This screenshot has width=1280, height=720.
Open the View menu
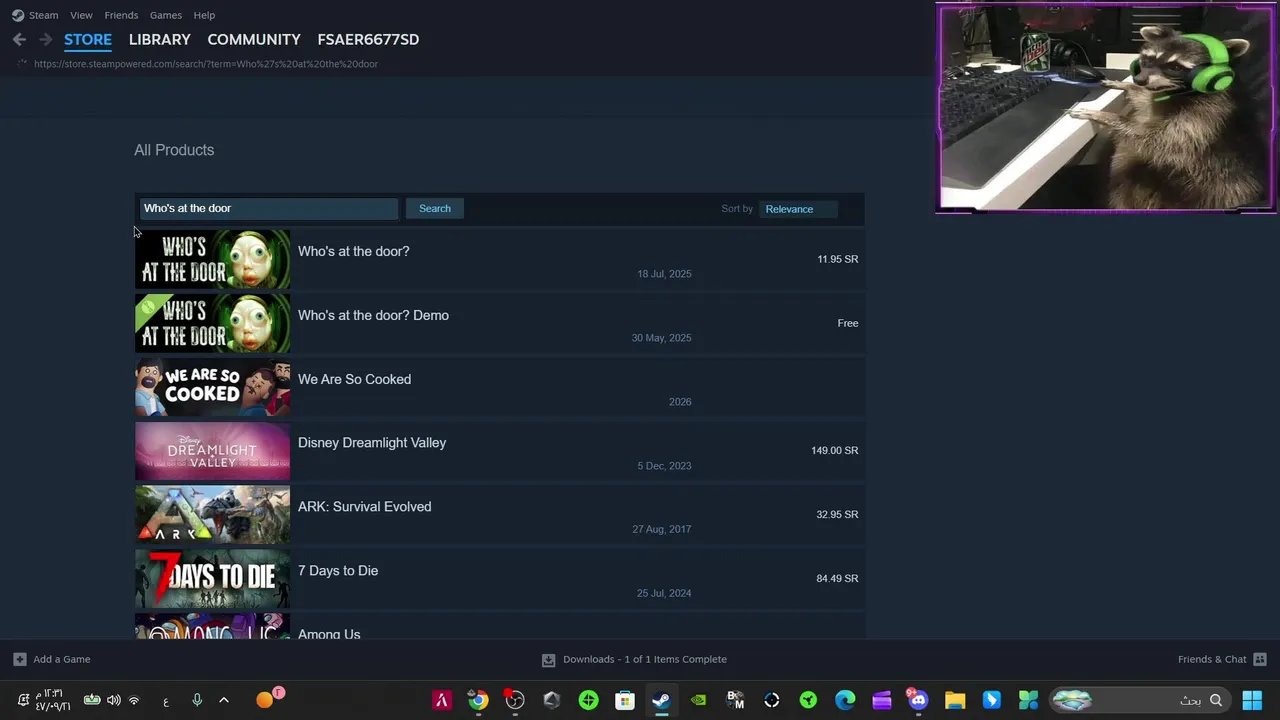click(x=81, y=15)
